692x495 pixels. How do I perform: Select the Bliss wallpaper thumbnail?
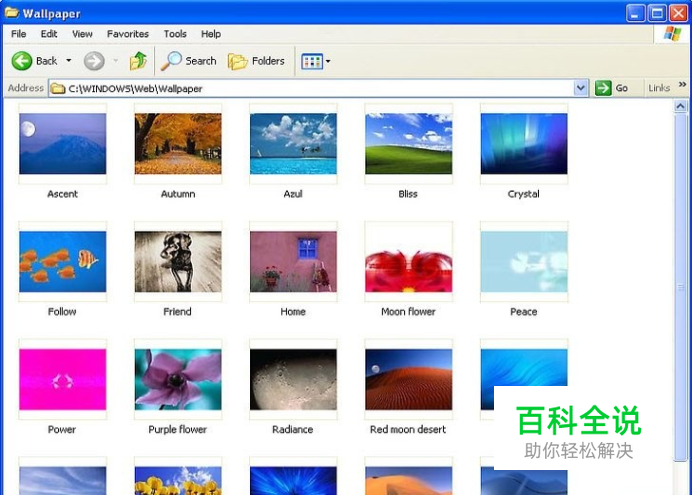409,143
